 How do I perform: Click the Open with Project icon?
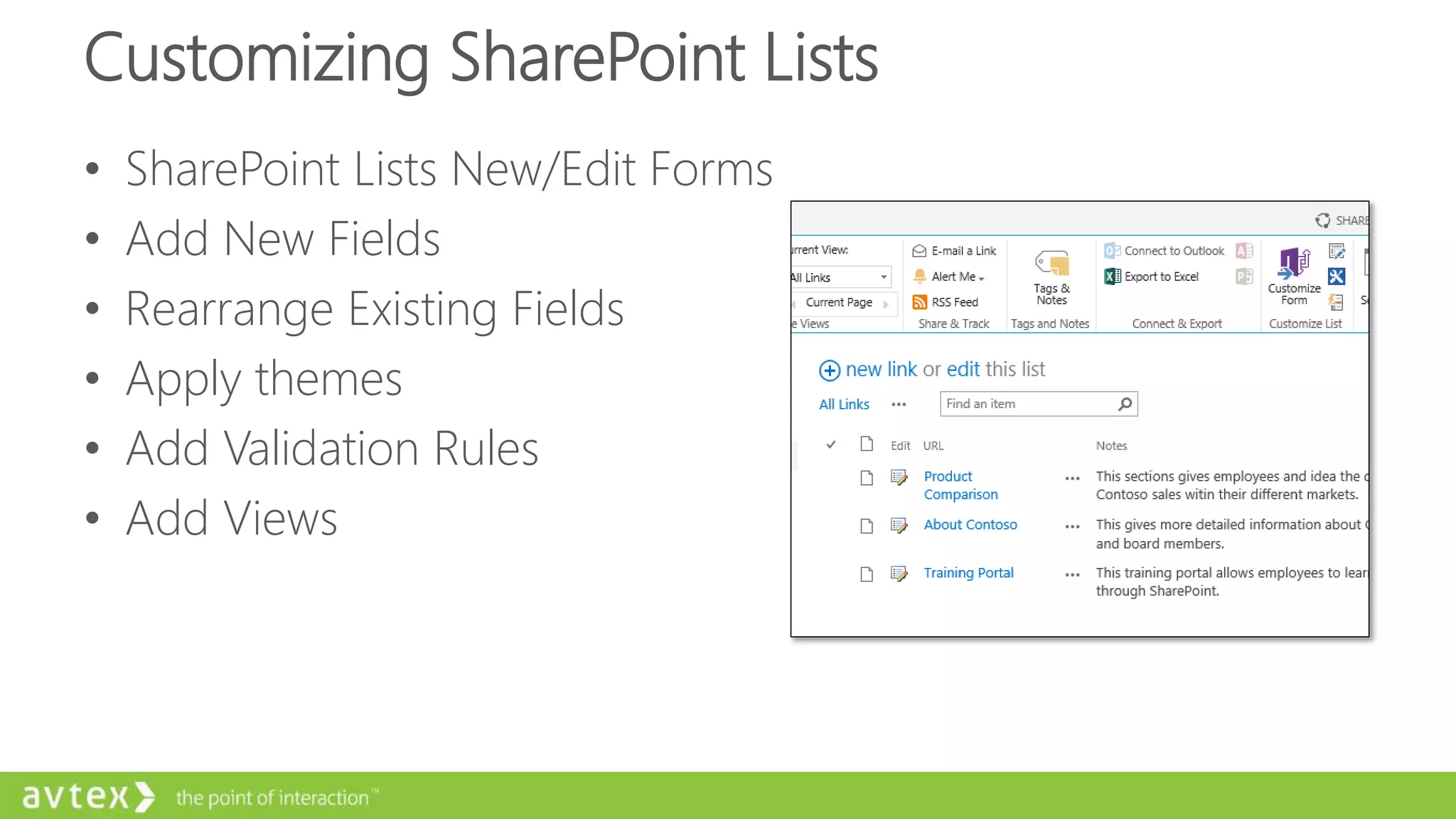pyautogui.click(x=1244, y=277)
